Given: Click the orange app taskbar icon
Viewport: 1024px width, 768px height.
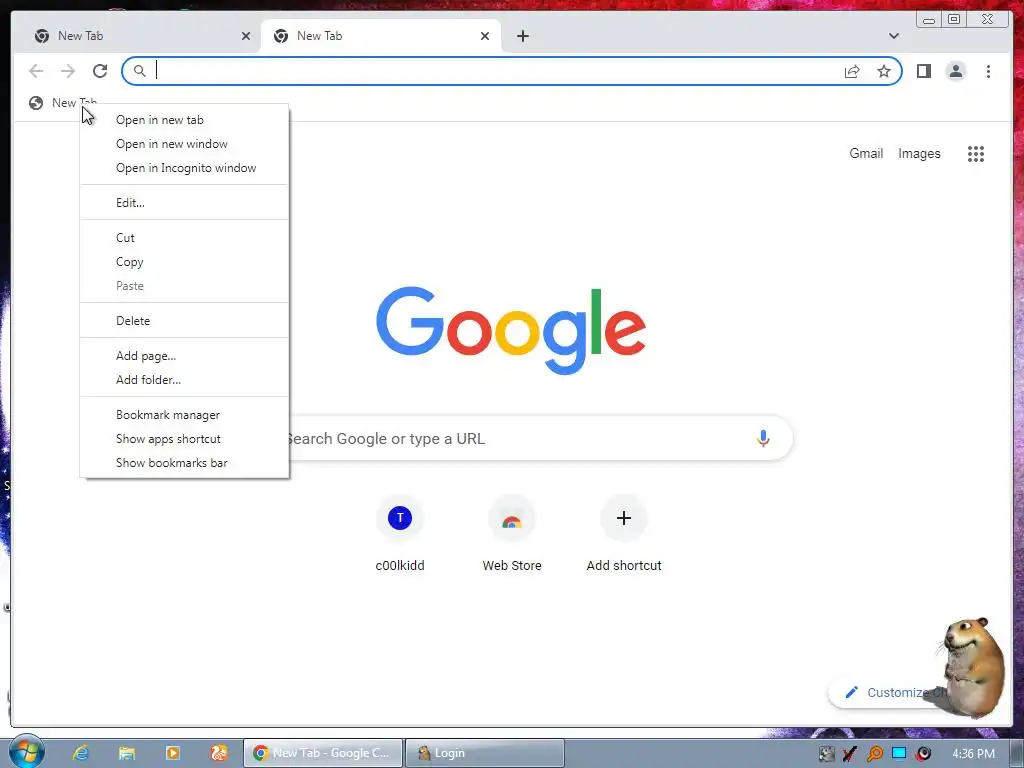Looking at the screenshot, I should point(219,753).
